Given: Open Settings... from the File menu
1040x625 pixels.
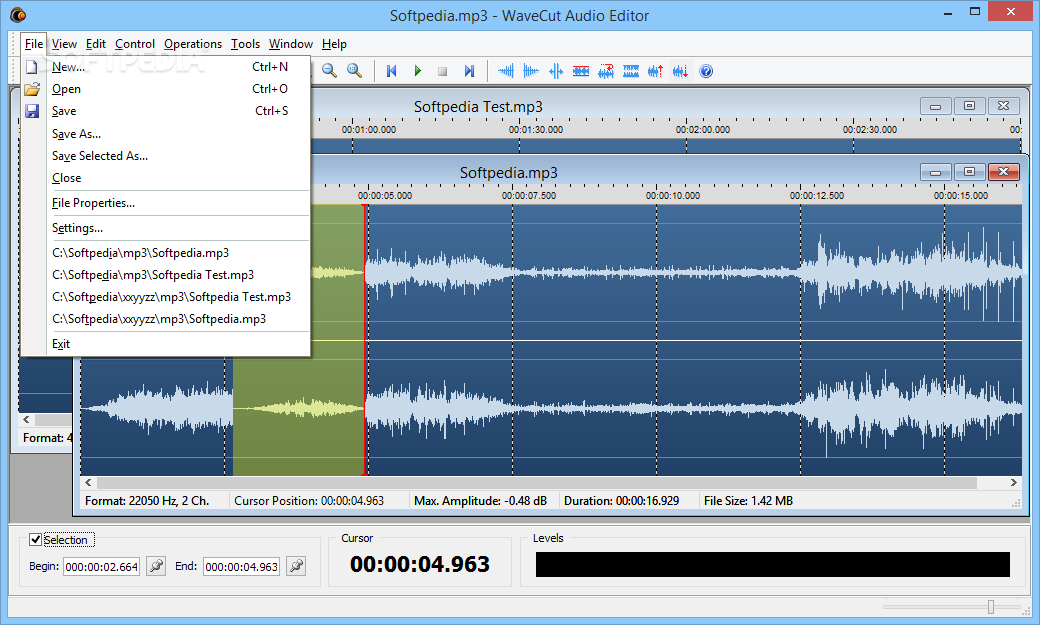Looking at the screenshot, I should (166, 228).
